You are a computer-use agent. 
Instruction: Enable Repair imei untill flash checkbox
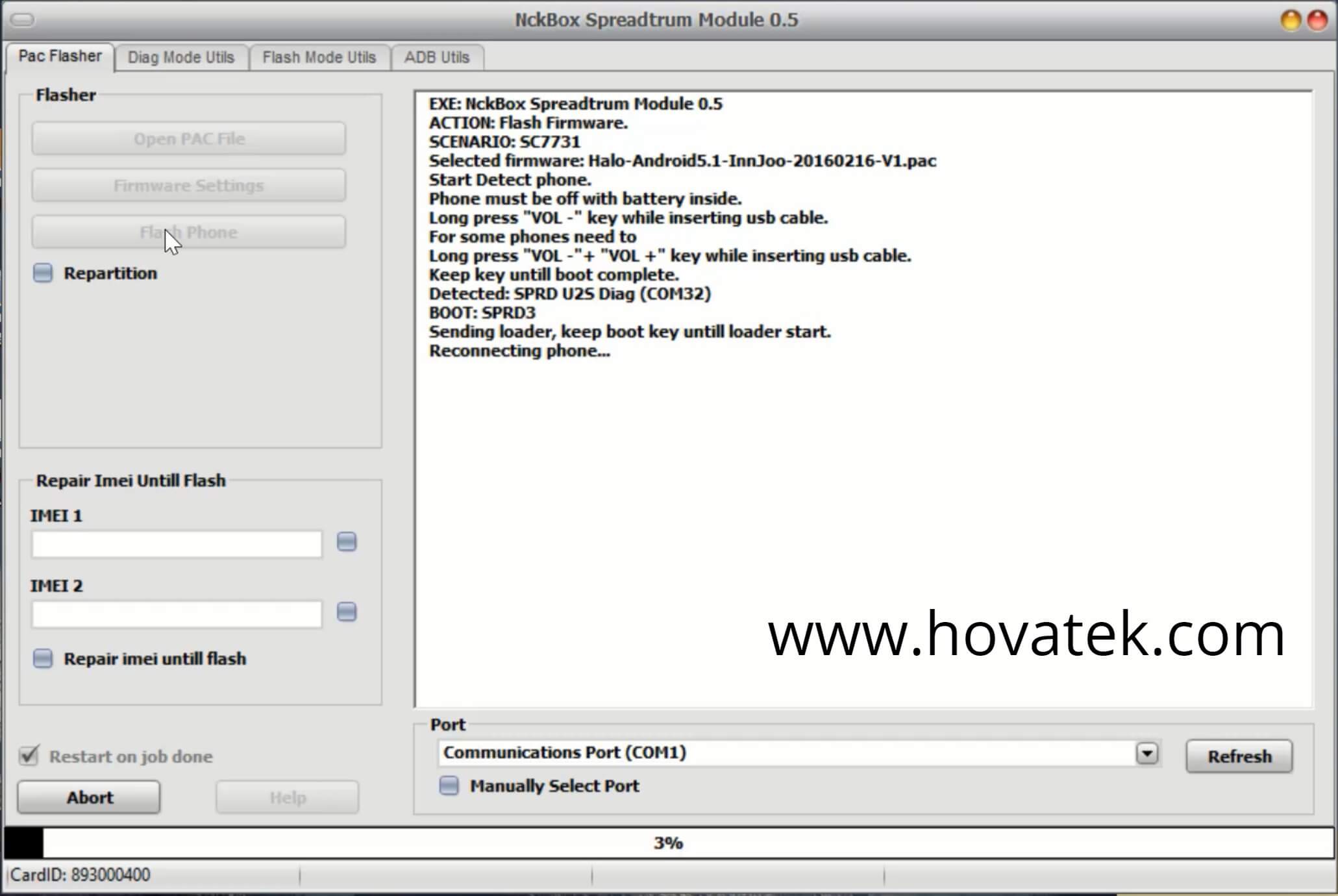(x=43, y=658)
